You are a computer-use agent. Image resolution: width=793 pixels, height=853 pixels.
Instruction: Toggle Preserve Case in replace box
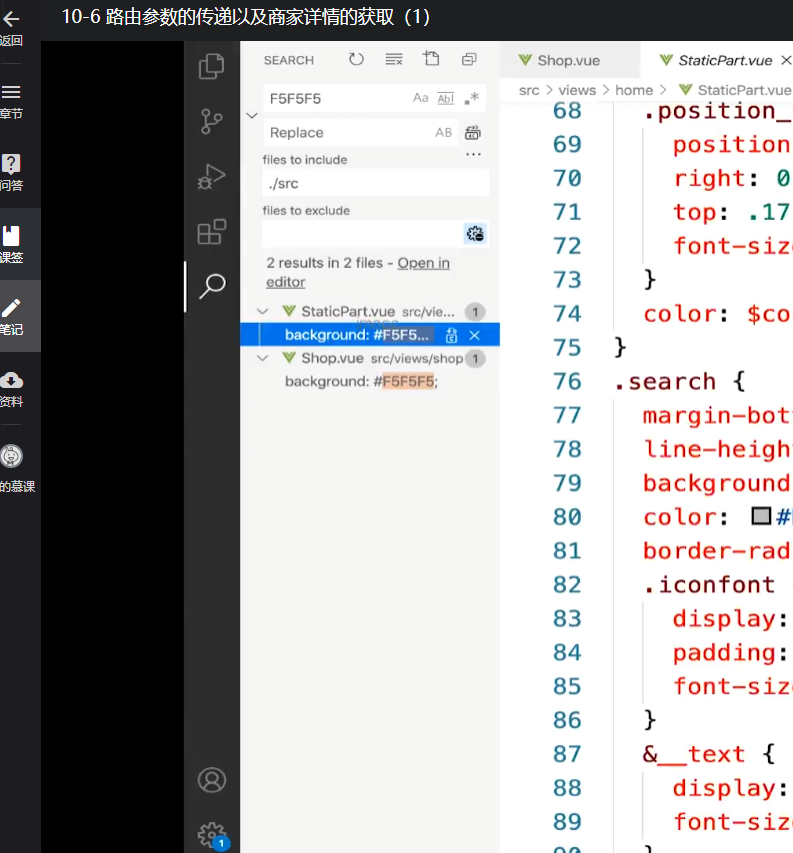[x=443, y=132]
